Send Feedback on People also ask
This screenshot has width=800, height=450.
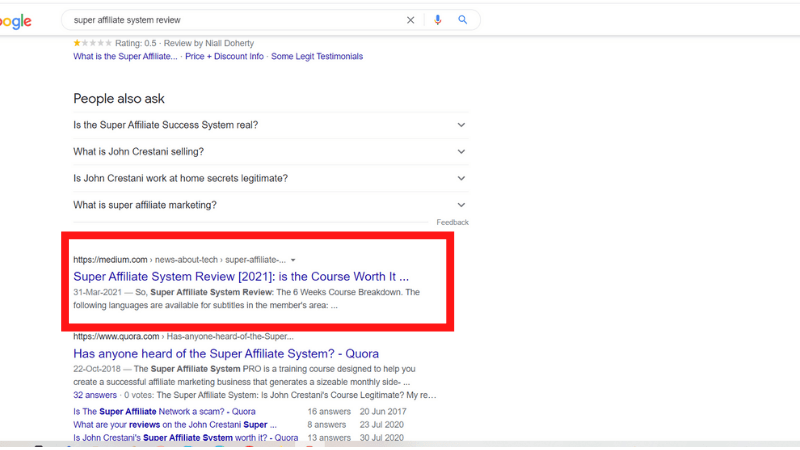click(452, 222)
